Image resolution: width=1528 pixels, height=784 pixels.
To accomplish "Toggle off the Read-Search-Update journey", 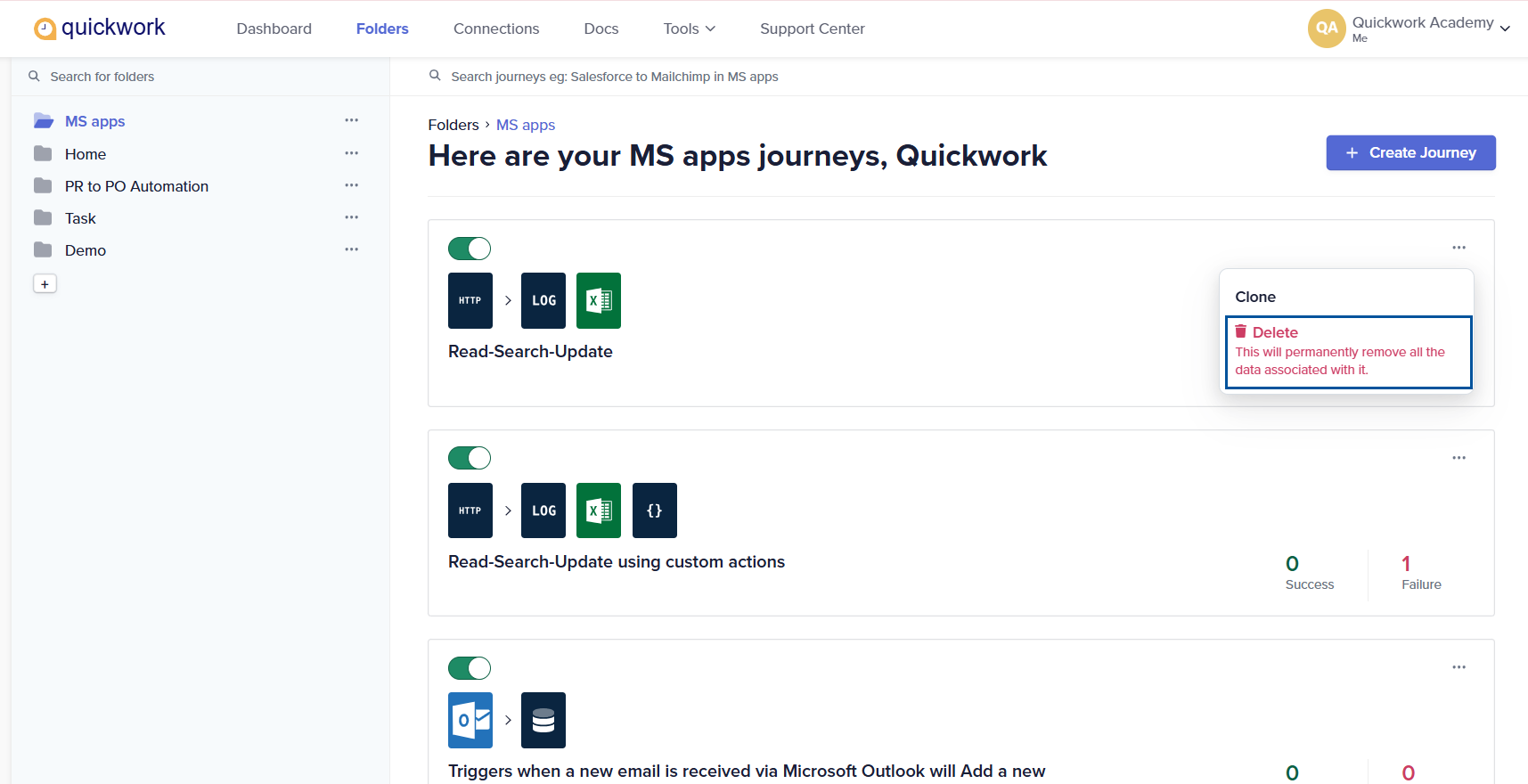I will (470, 249).
